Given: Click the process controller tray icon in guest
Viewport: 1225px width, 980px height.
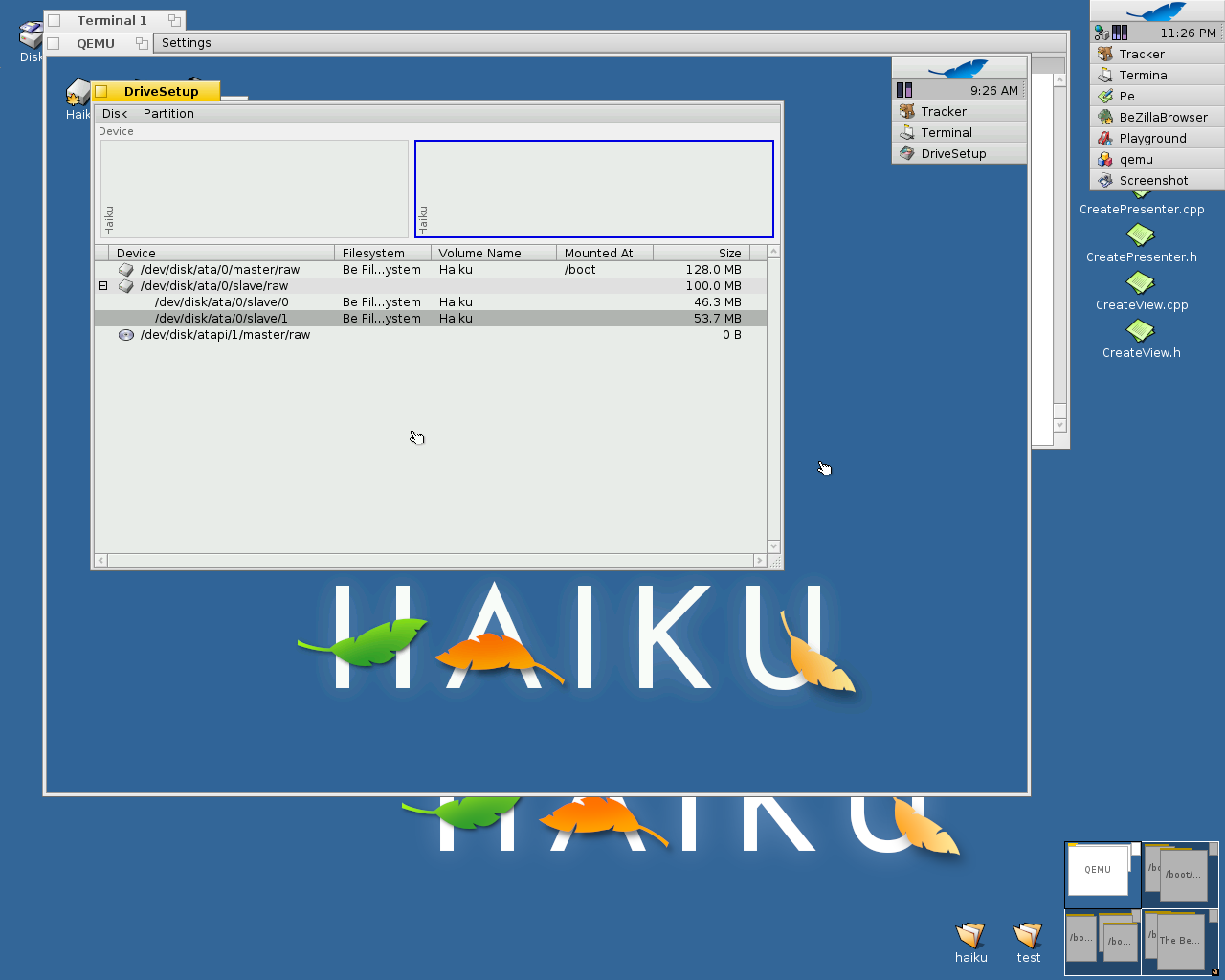Looking at the screenshot, I should pyautogui.click(x=904, y=90).
